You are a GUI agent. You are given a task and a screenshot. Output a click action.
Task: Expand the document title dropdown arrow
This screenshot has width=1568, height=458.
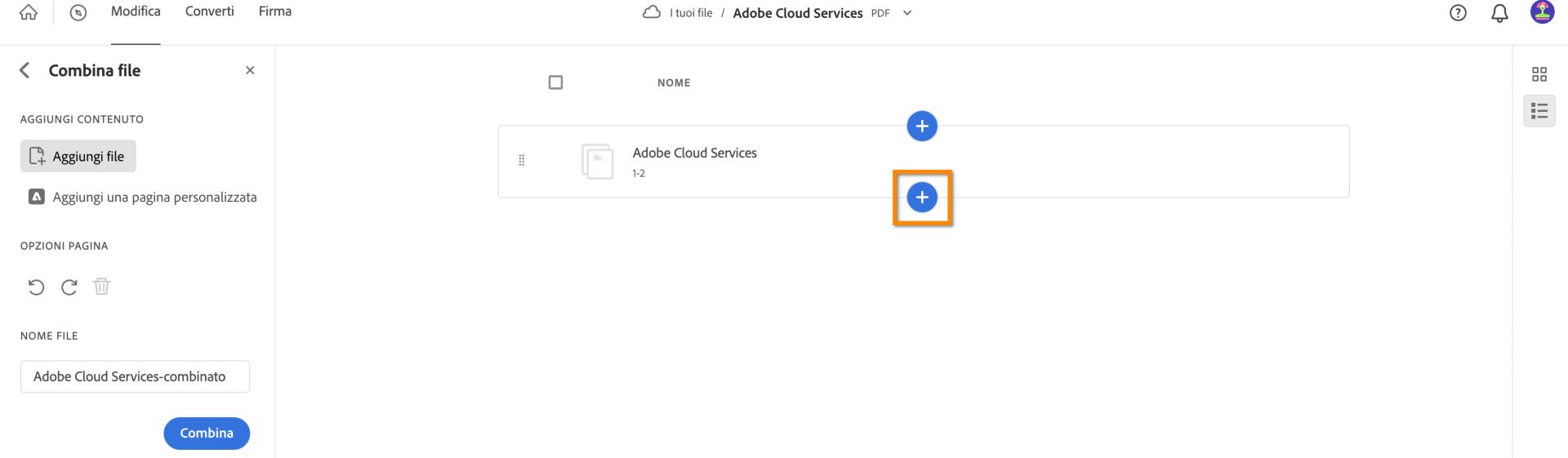907,13
